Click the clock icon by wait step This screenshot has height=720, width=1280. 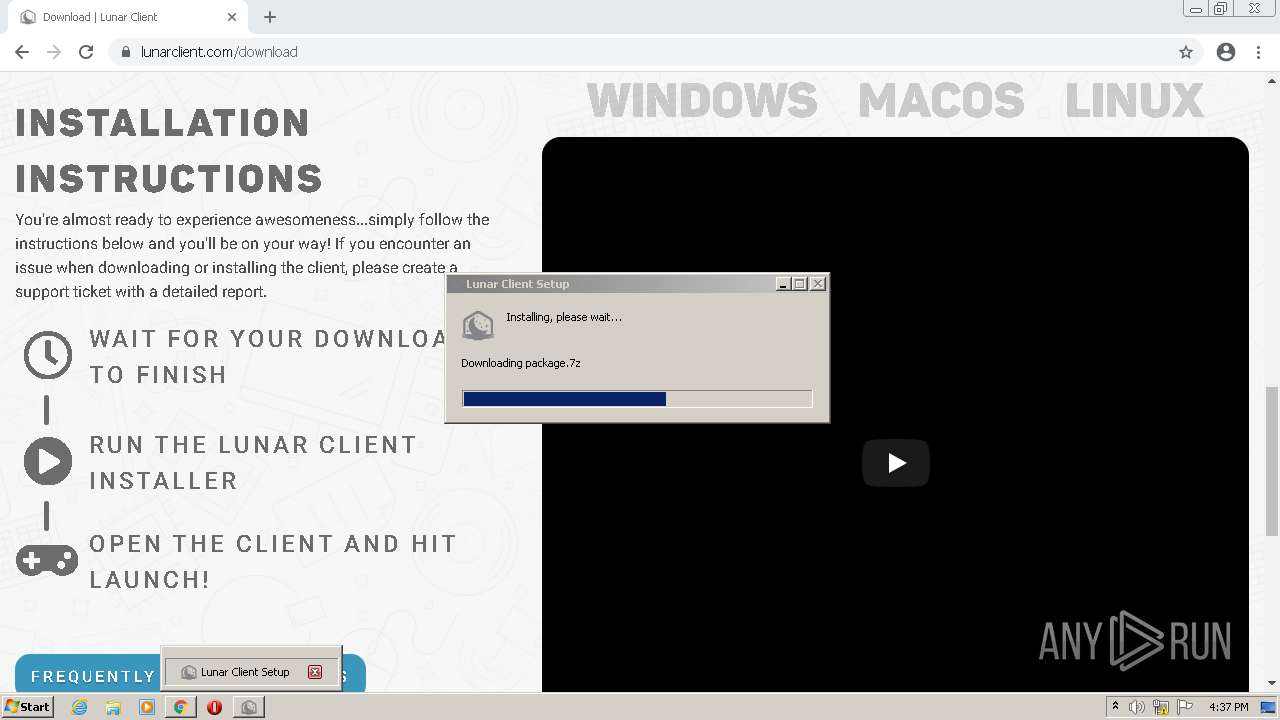(48, 355)
